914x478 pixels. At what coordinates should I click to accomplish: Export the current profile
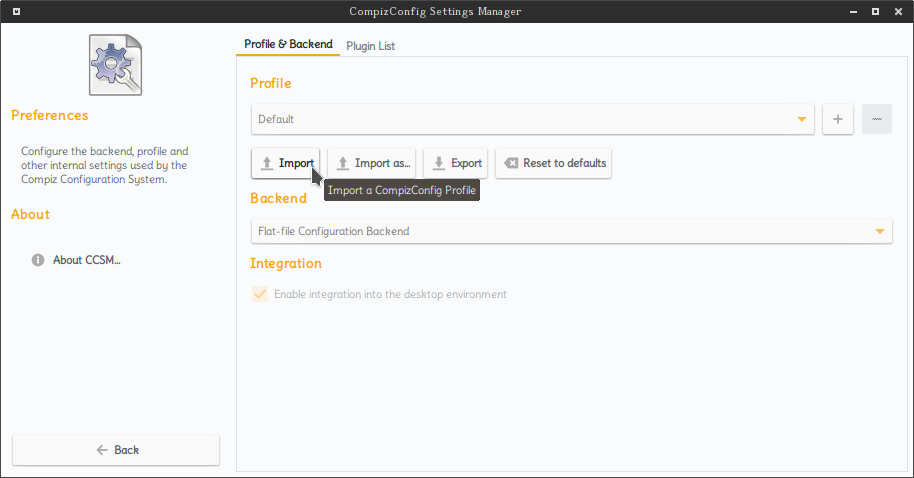point(456,163)
